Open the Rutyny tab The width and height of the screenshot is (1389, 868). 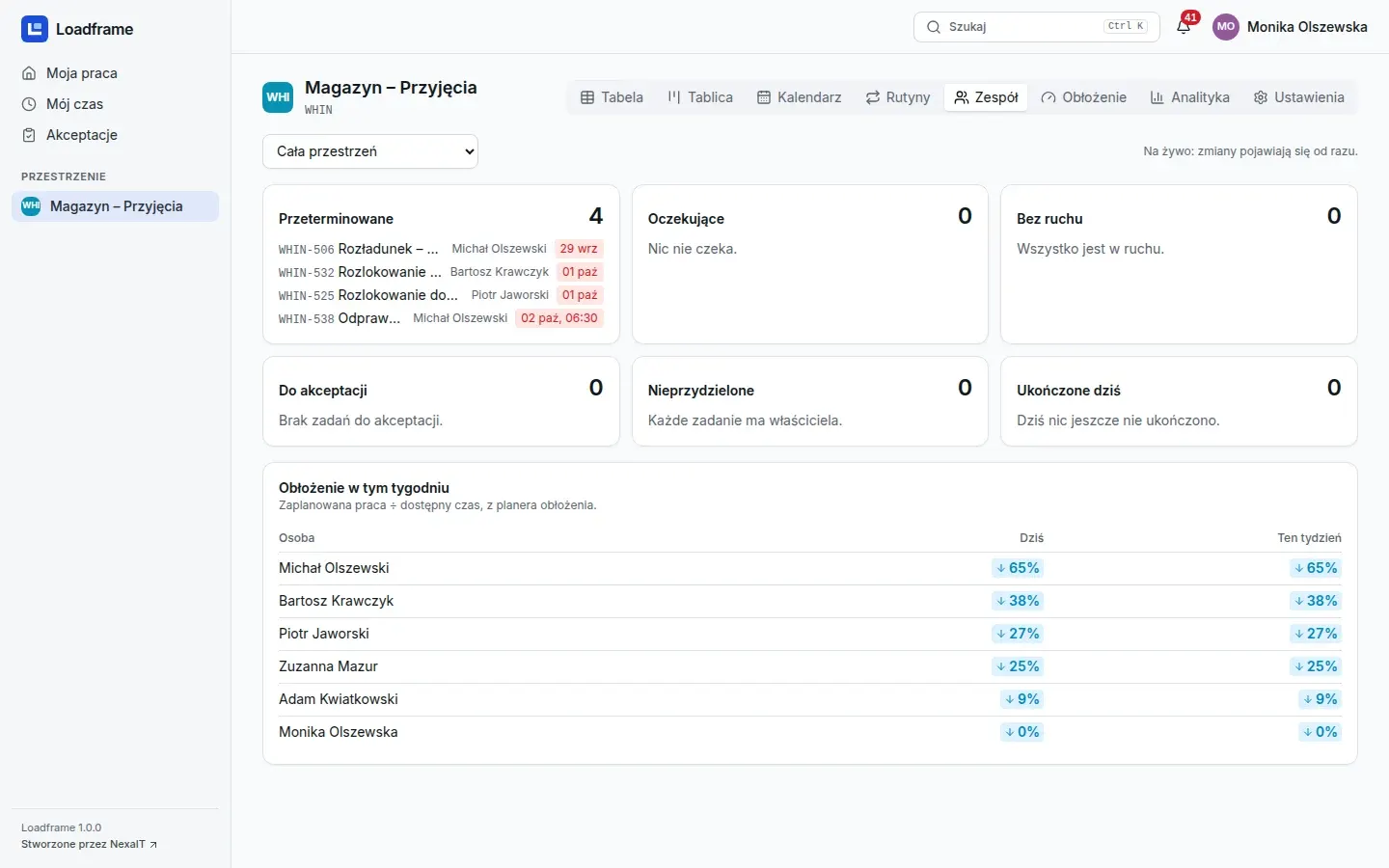click(898, 97)
